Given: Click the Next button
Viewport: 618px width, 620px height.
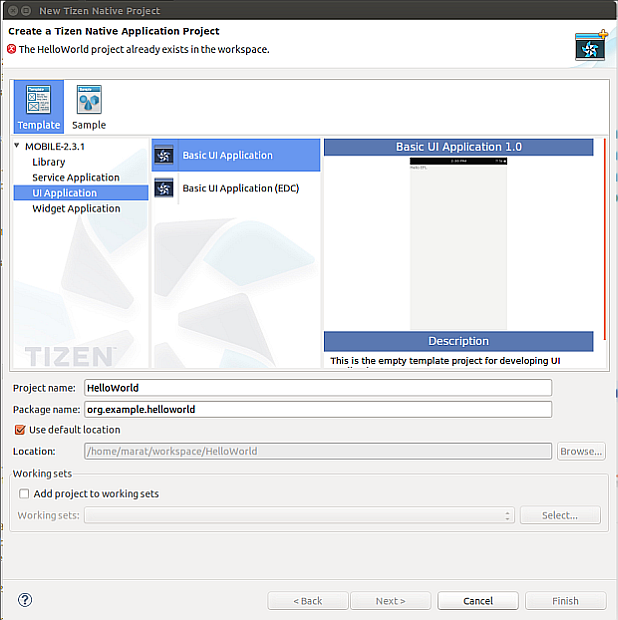Looking at the screenshot, I should tap(391, 601).
